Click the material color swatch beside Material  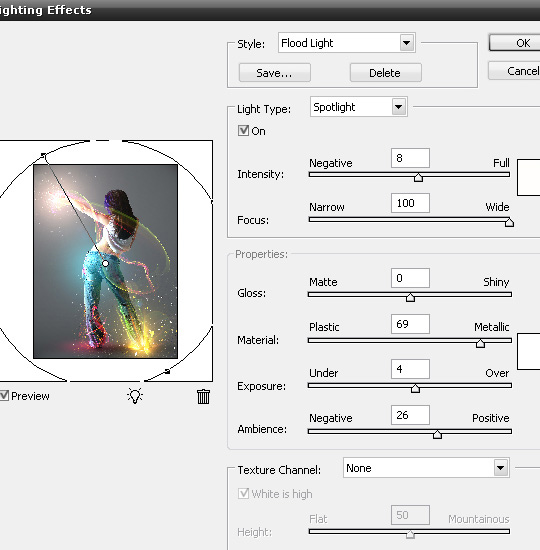point(529,351)
